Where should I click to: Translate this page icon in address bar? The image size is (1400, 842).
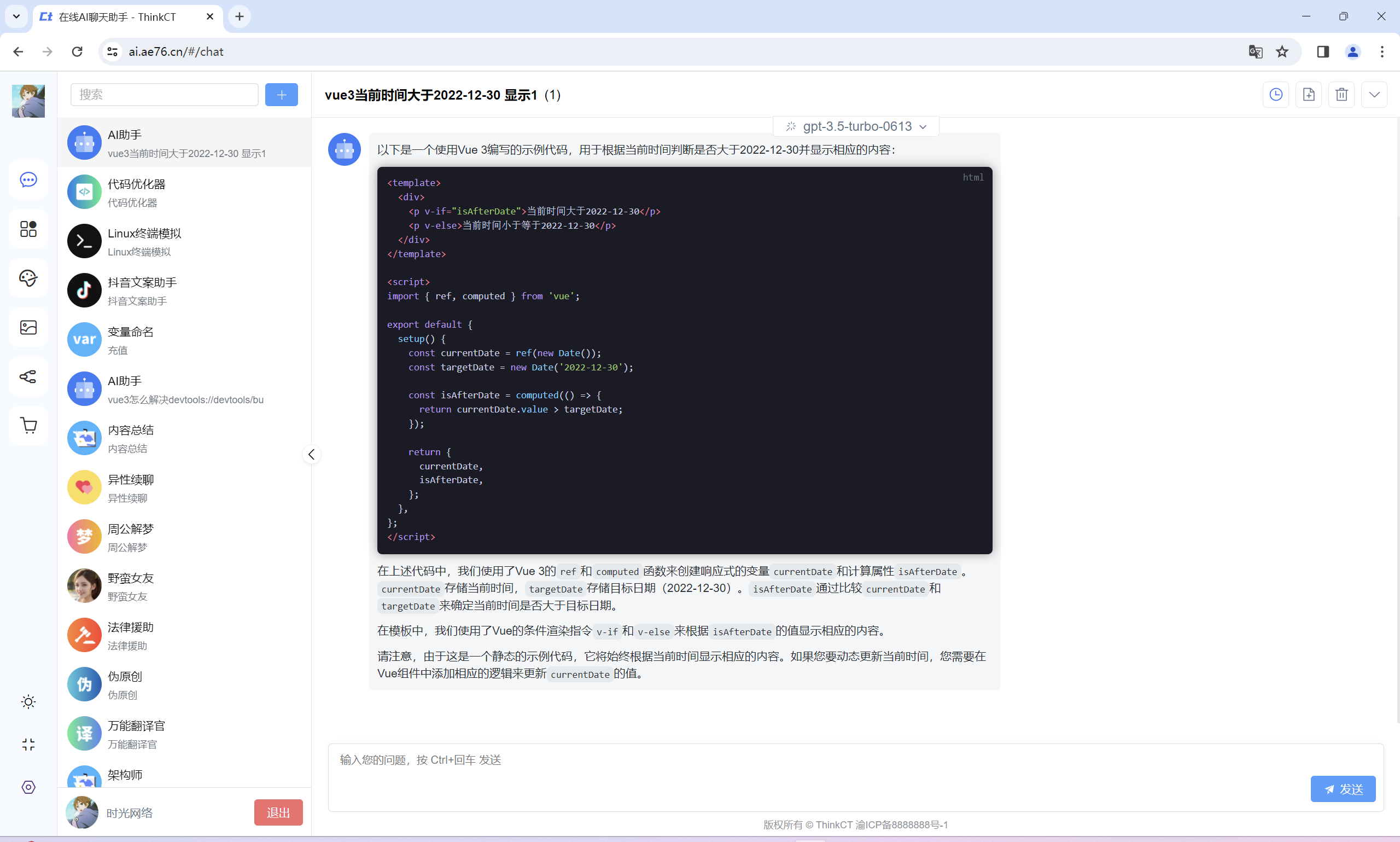coord(1256,51)
